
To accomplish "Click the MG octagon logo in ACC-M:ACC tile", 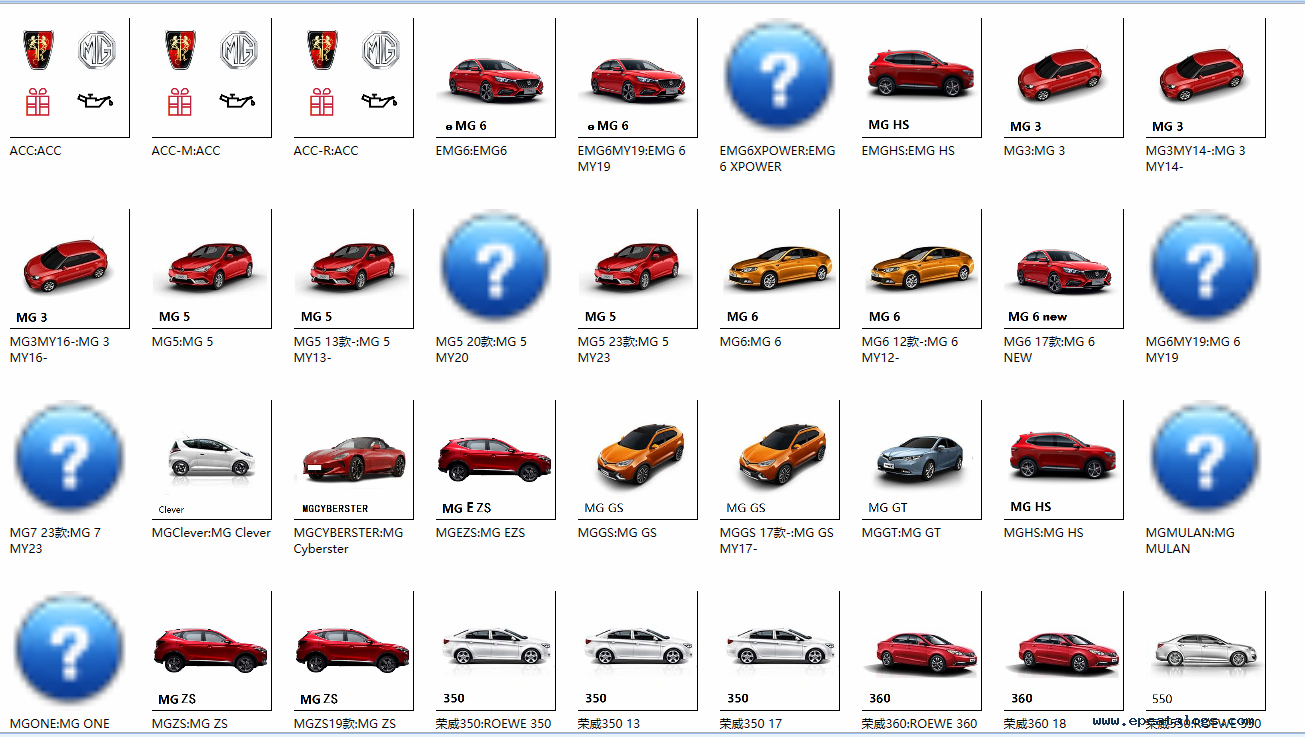I will click(236, 49).
